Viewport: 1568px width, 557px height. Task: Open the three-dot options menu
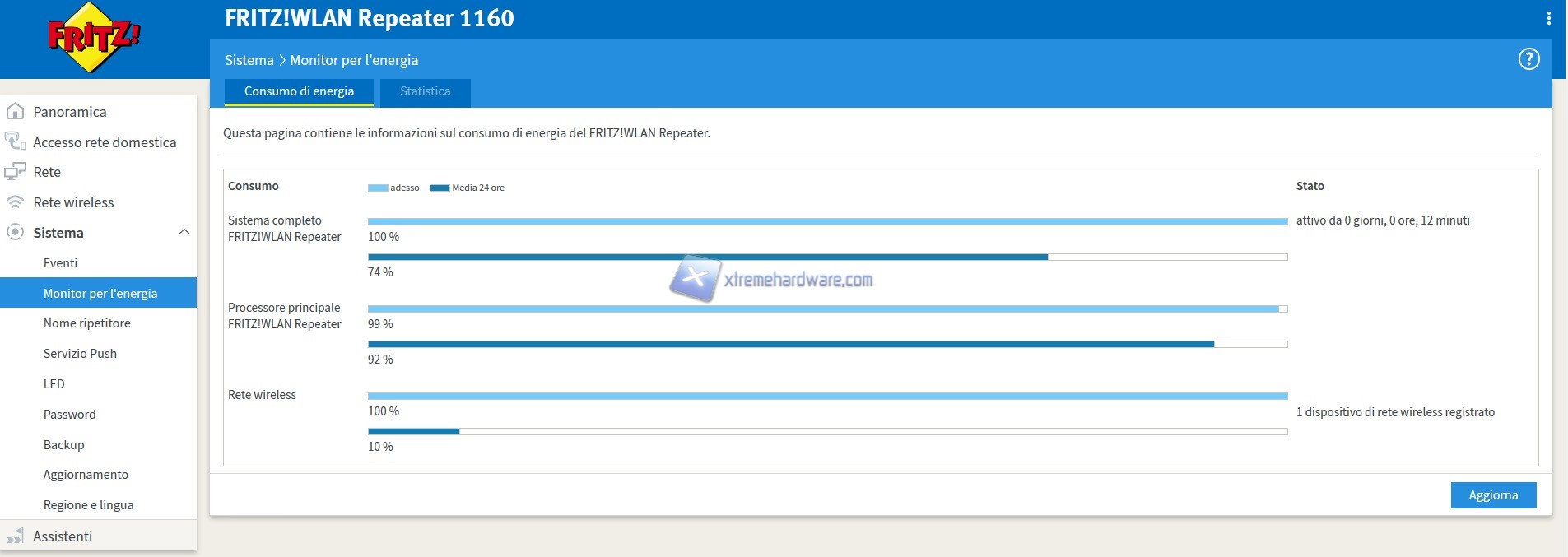(1548, 18)
